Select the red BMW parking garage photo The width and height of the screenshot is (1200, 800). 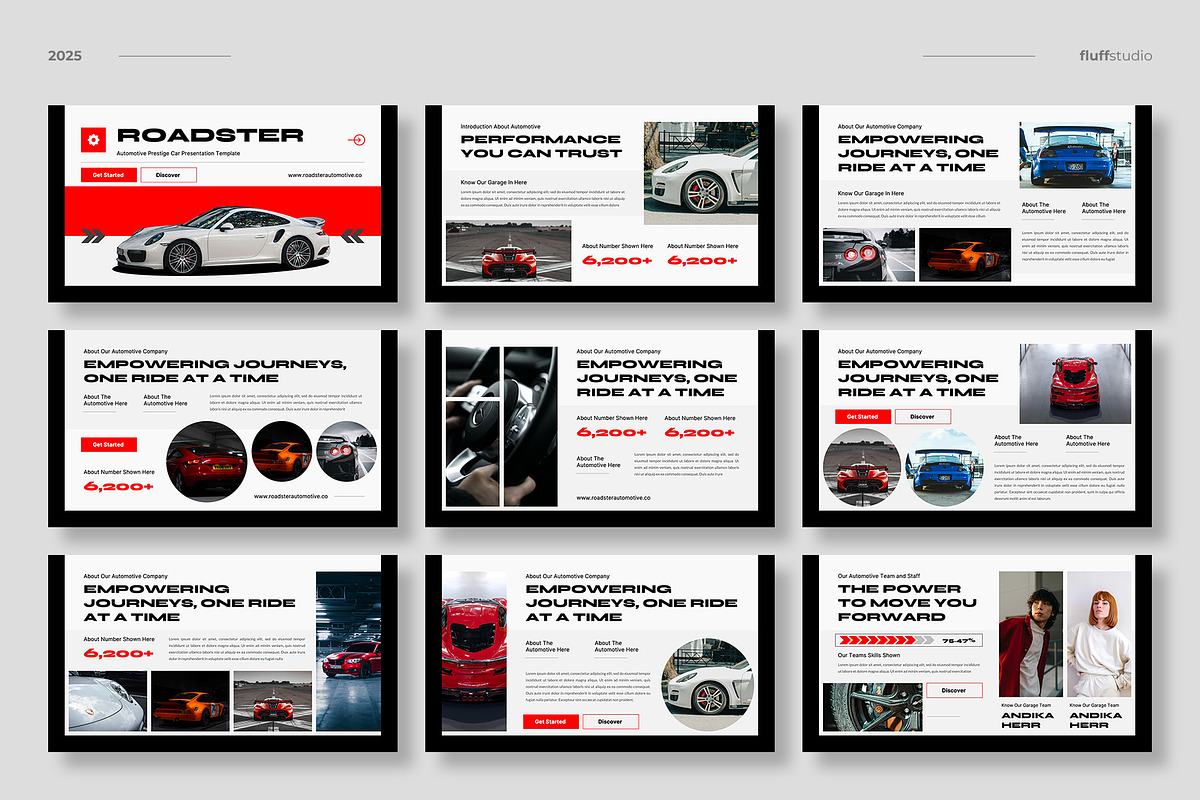349,651
